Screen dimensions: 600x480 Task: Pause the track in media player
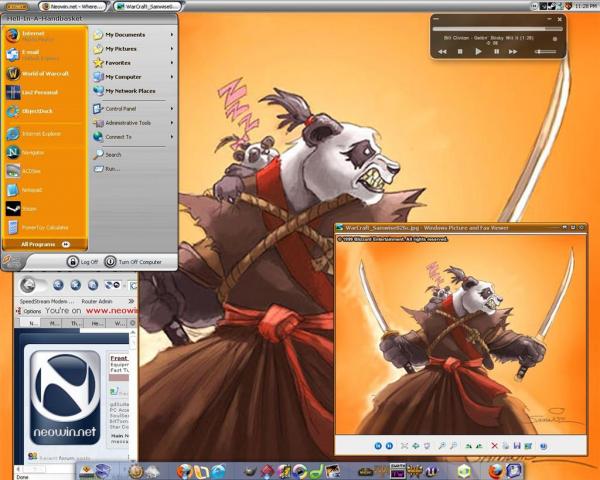496,52
